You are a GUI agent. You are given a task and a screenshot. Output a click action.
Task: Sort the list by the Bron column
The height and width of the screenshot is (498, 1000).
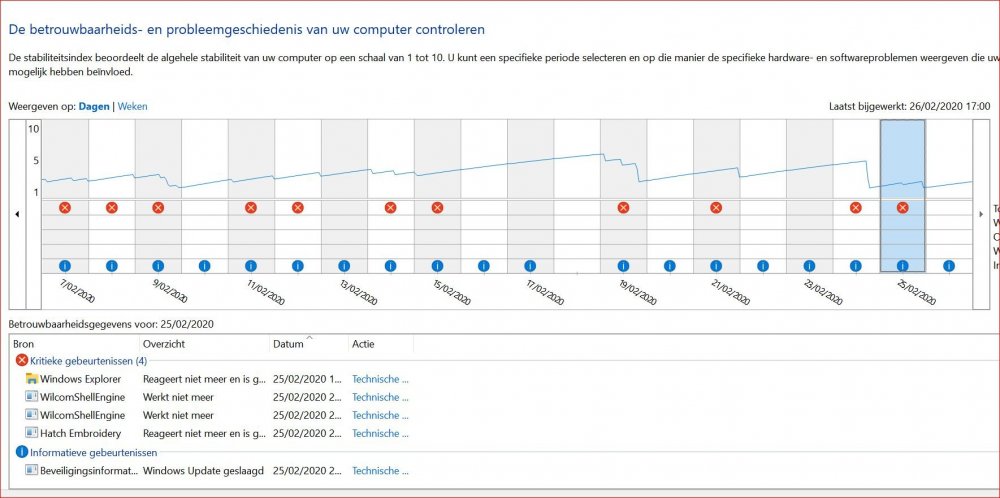[x=75, y=344]
